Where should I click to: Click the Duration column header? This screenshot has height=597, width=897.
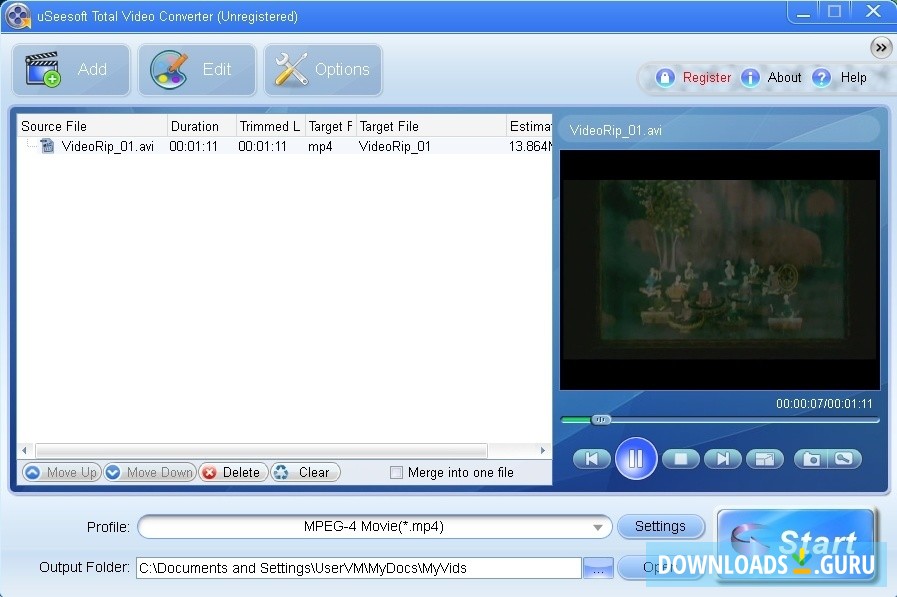(x=201, y=126)
